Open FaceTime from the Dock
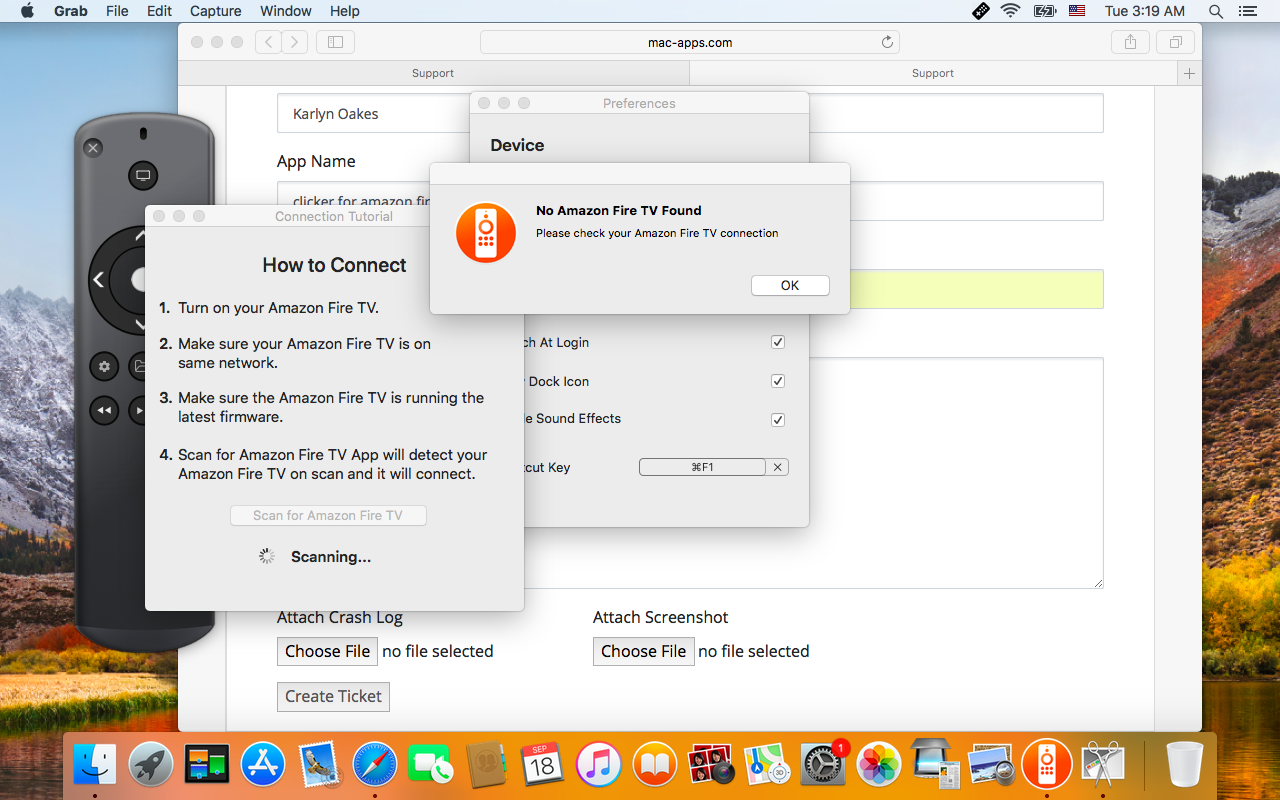Screen dimensions: 1280x800 [431, 765]
